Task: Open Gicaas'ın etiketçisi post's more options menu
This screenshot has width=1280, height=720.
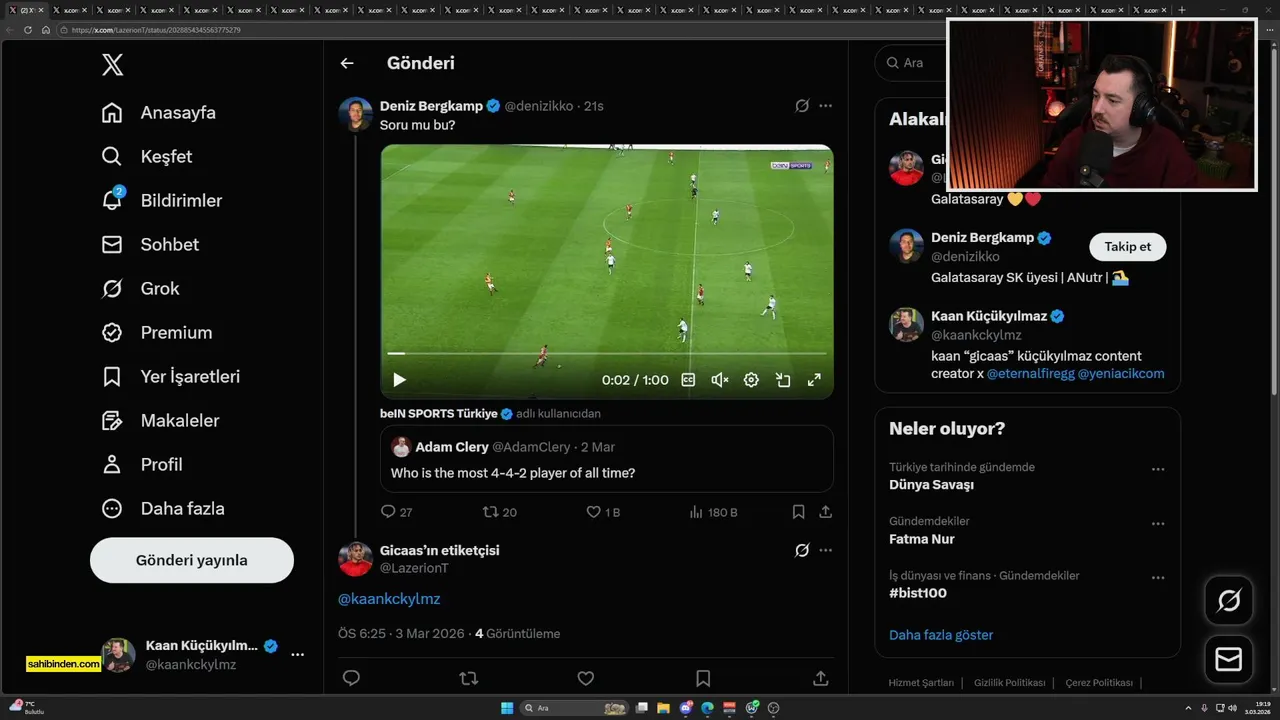Action: [x=825, y=550]
